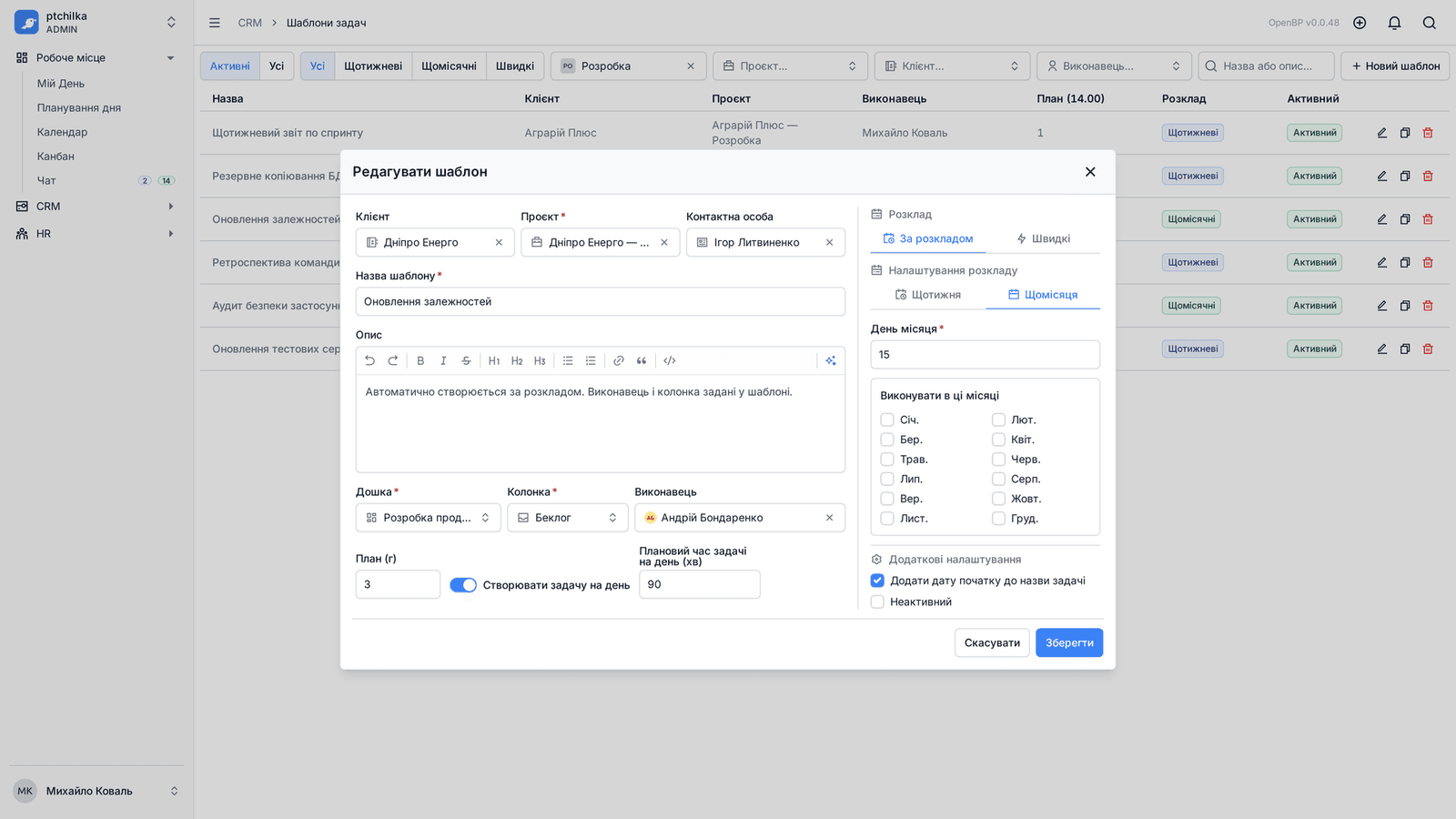Apply bold formatting in description toolbar
Screen dimensions: 1456x819
point(420,361)
